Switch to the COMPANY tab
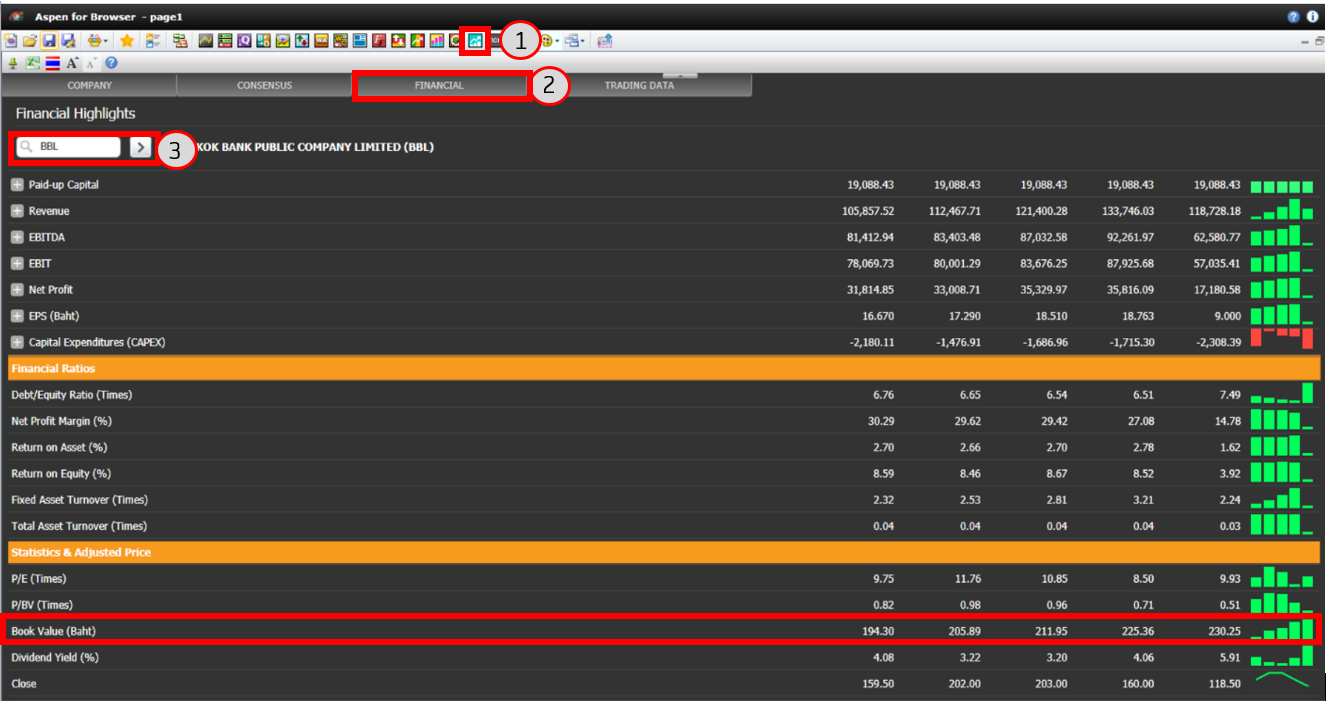The height and width of the screenshot is (701, 1330). pos(89,86)
